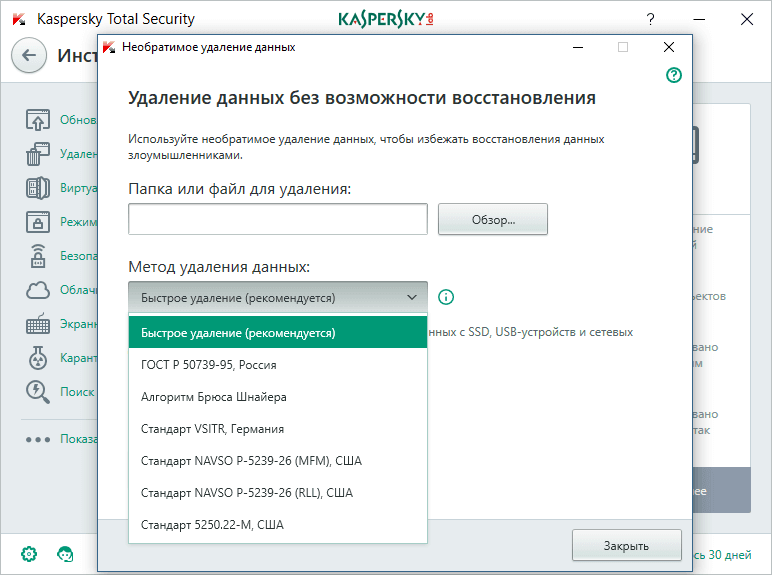
Task: Click the locked window mode icon in the sidebar
Action: coord(38,222)
